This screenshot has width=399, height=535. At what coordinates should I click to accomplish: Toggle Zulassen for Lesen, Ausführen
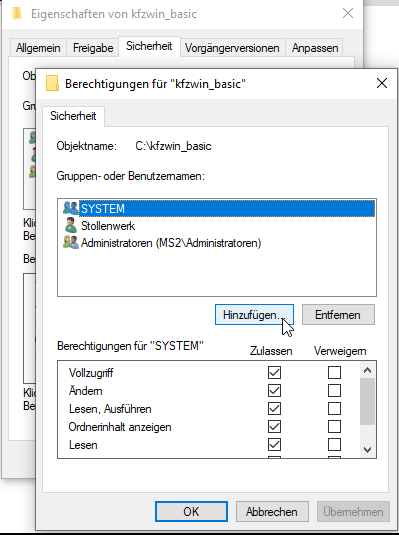point(274,408)
